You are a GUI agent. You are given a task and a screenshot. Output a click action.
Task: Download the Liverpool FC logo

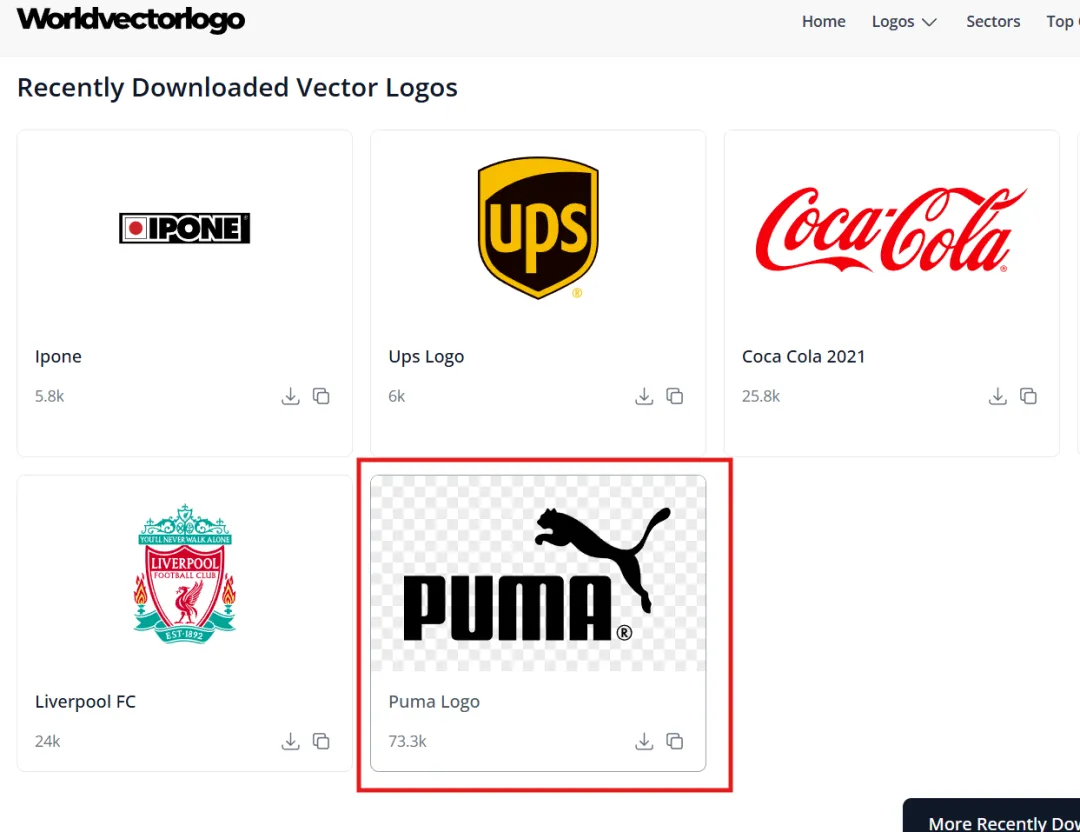[291, 741]
